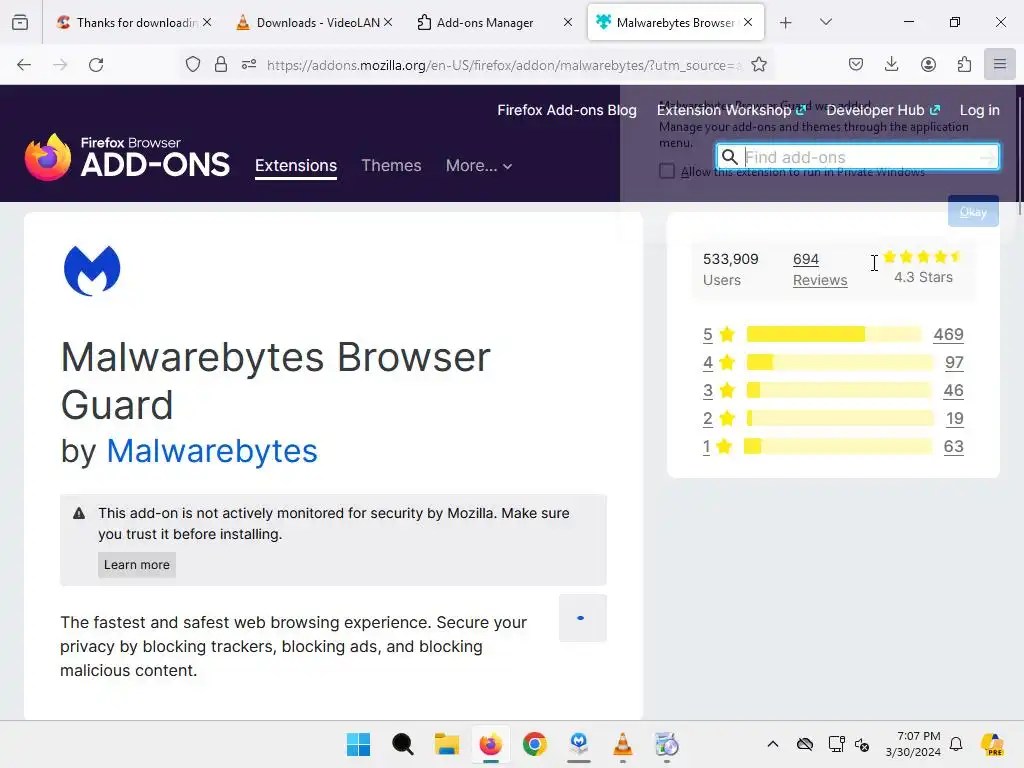Click the Firefox Browser Add-ons logo
The image size is (1024, 768).
coord(127,157)
